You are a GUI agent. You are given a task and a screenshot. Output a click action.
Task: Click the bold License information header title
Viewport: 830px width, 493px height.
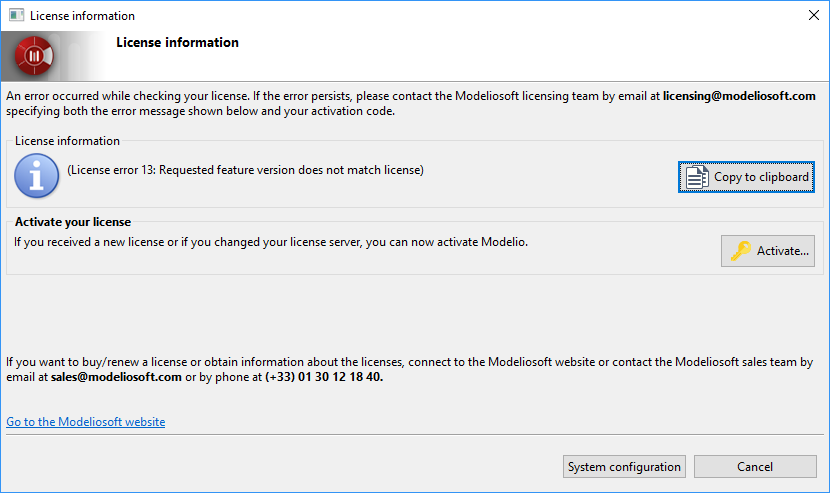(177, 42)
